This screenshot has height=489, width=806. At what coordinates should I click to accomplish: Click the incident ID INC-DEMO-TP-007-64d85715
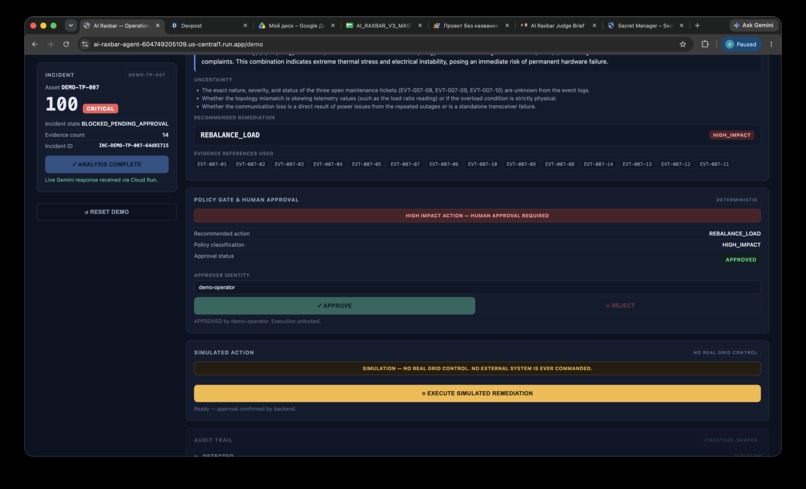[134, 146]
